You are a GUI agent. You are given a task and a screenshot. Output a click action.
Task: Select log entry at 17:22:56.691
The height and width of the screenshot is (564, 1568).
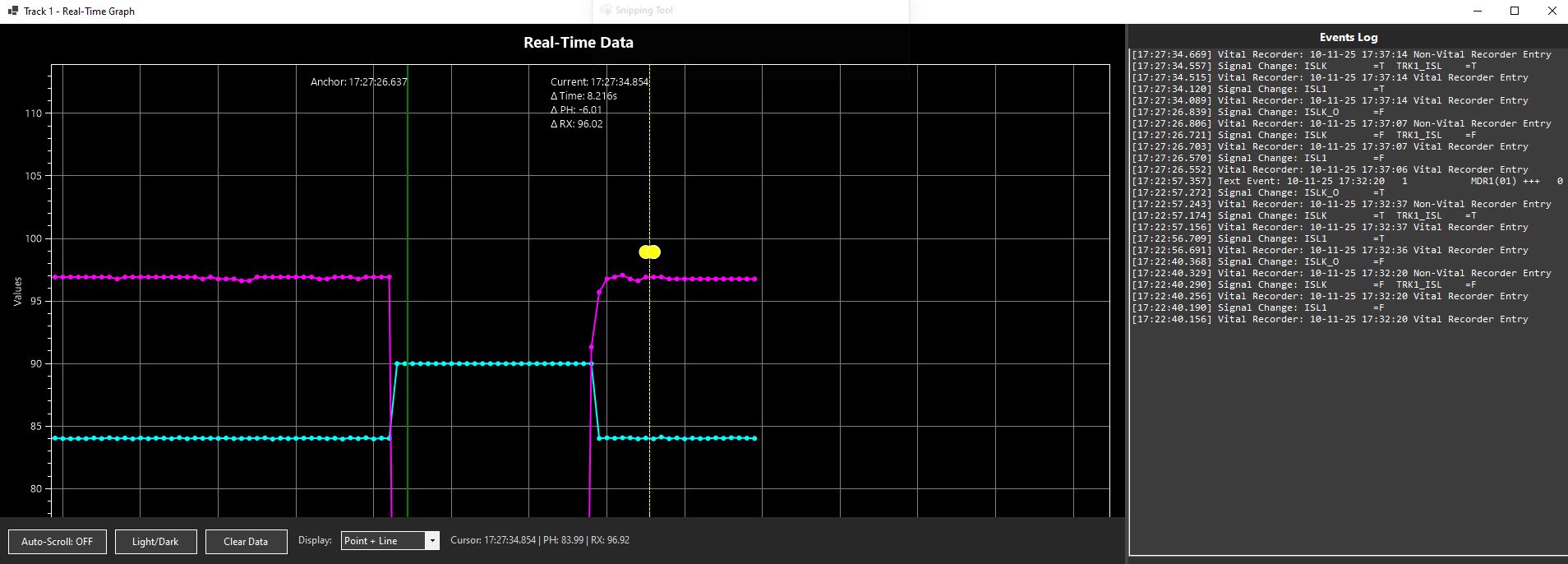click(1330, 250)
